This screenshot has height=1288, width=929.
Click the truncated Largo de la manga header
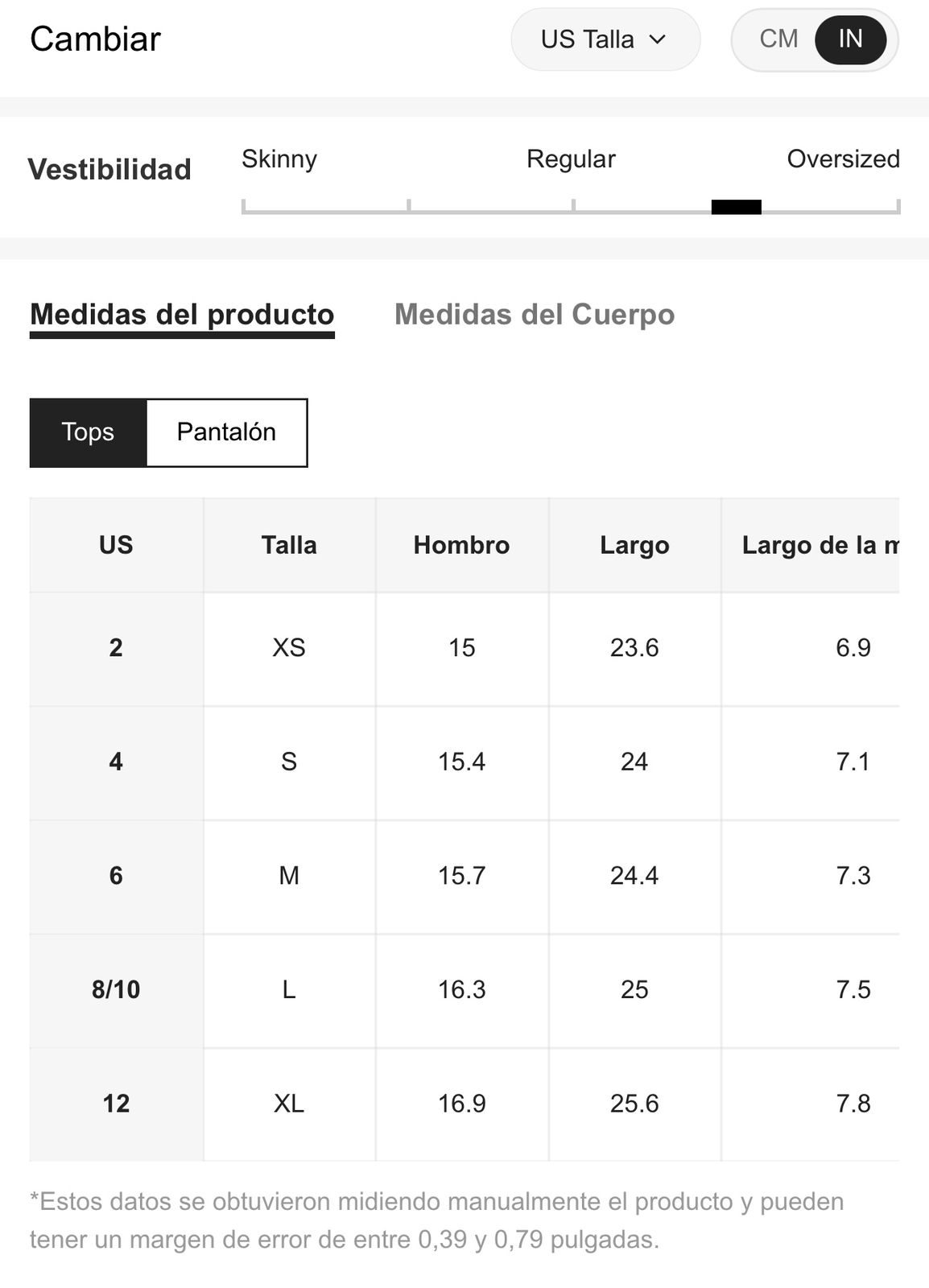820,545
